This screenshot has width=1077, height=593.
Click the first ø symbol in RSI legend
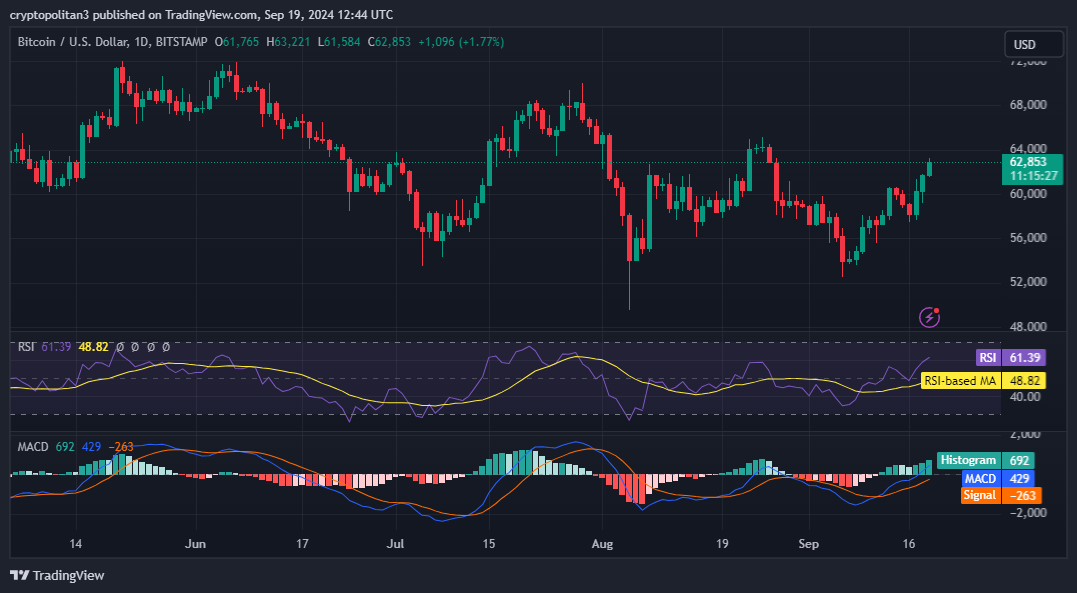[x=120, y=346]
